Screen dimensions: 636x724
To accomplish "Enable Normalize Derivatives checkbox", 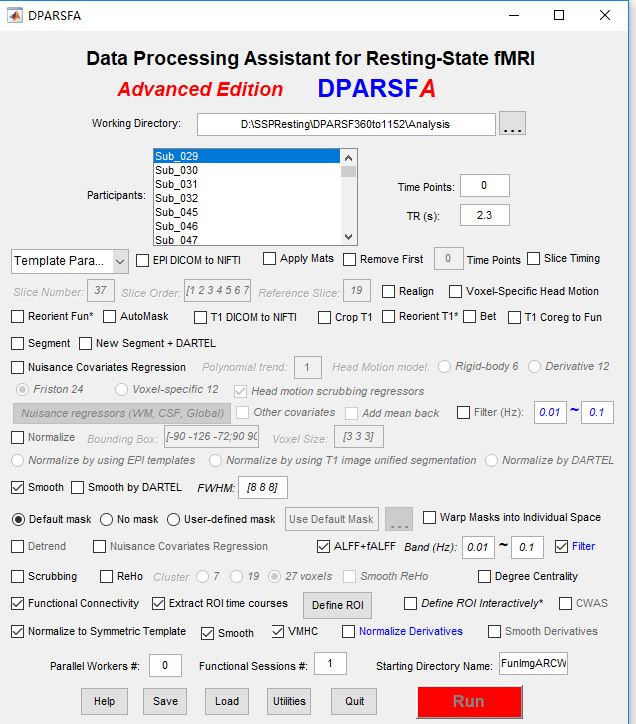I will 348,631.
